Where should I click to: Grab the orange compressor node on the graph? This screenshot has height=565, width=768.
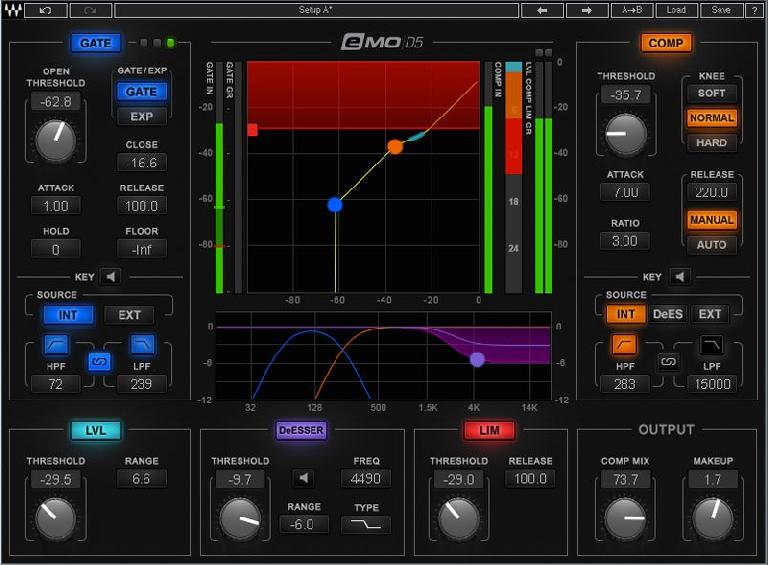pos(395,146)
